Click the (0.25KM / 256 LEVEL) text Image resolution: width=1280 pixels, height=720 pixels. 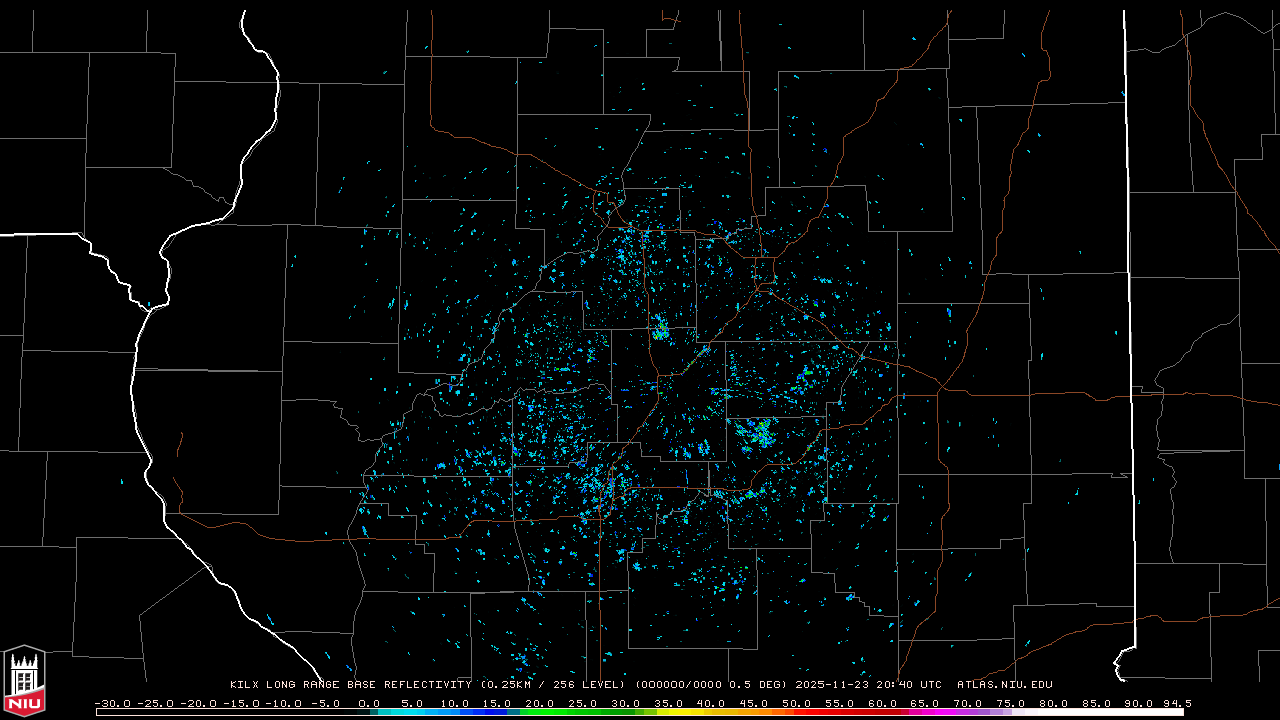[553, 685]
